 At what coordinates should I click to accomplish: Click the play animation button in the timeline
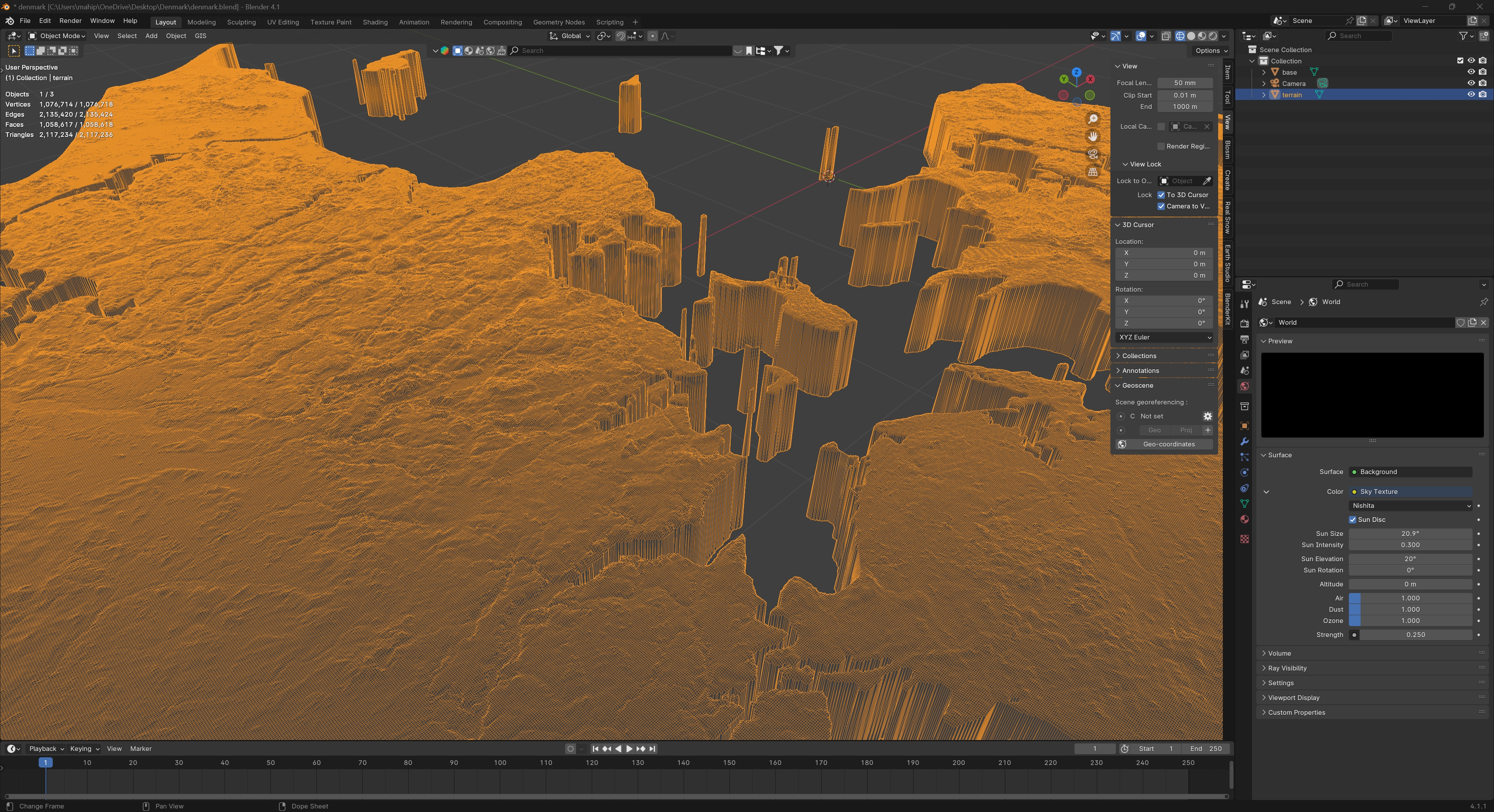pyautogui.click(x=629, y=749)
